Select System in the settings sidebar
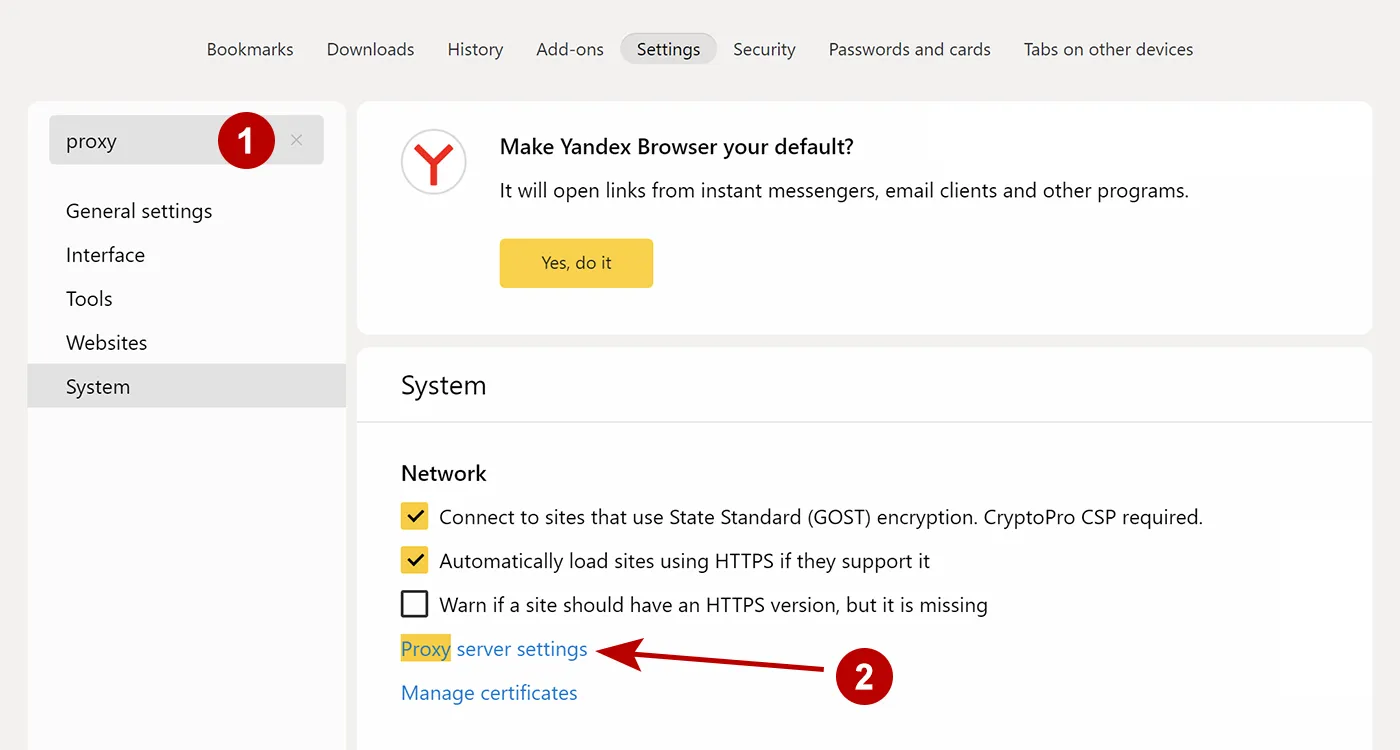This screenshot has height=750, width=1400. point(97,386)
